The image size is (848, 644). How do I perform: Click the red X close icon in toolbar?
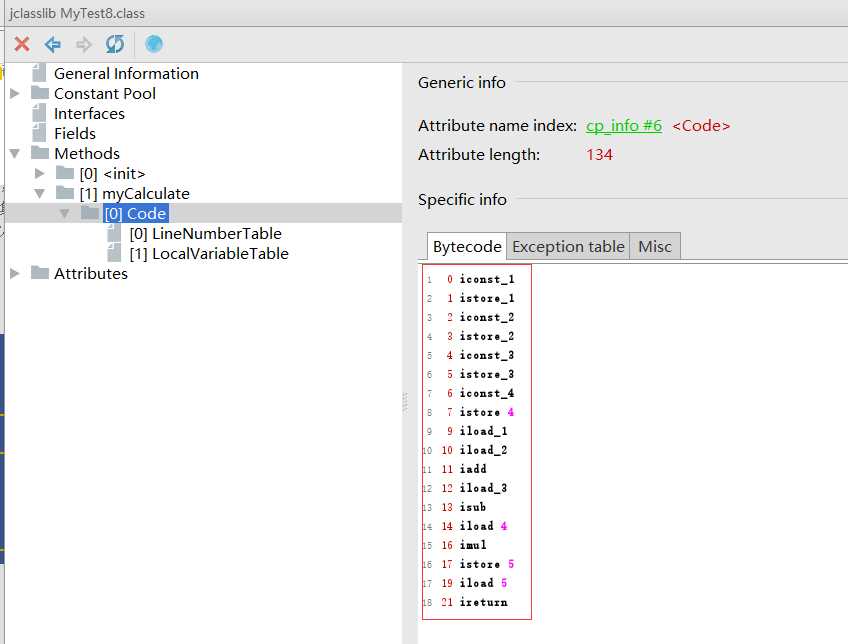pos(22,44)
